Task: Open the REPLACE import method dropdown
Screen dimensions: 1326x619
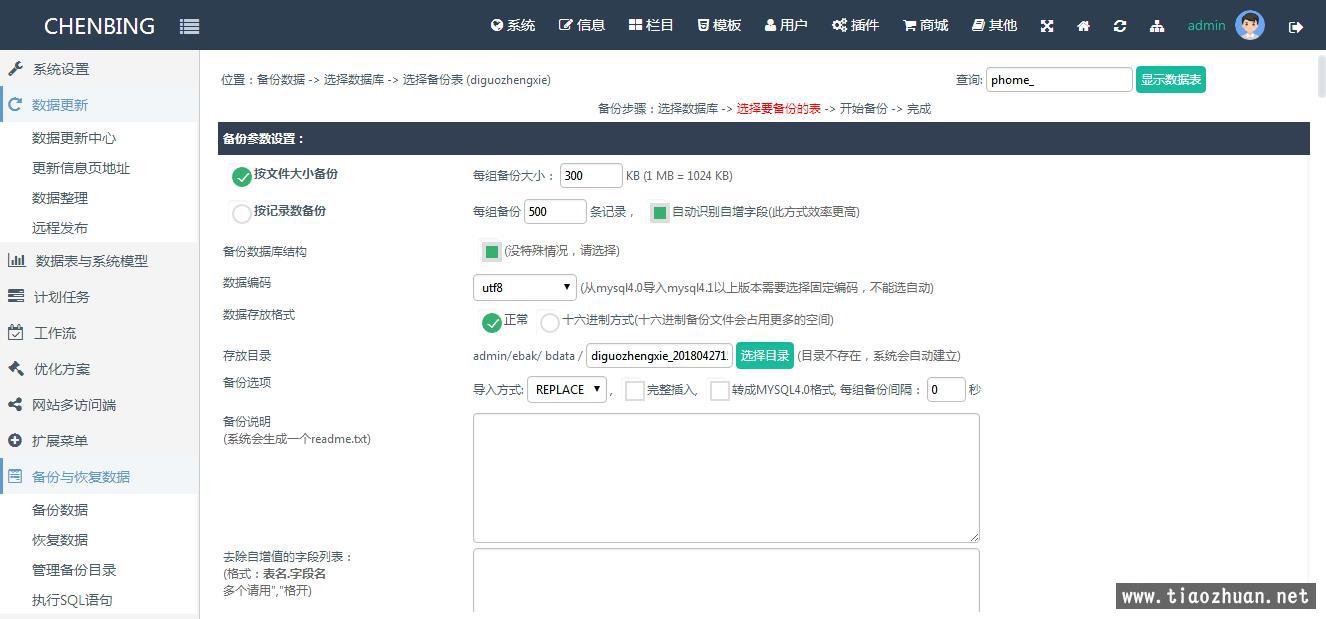Action: 567,390
